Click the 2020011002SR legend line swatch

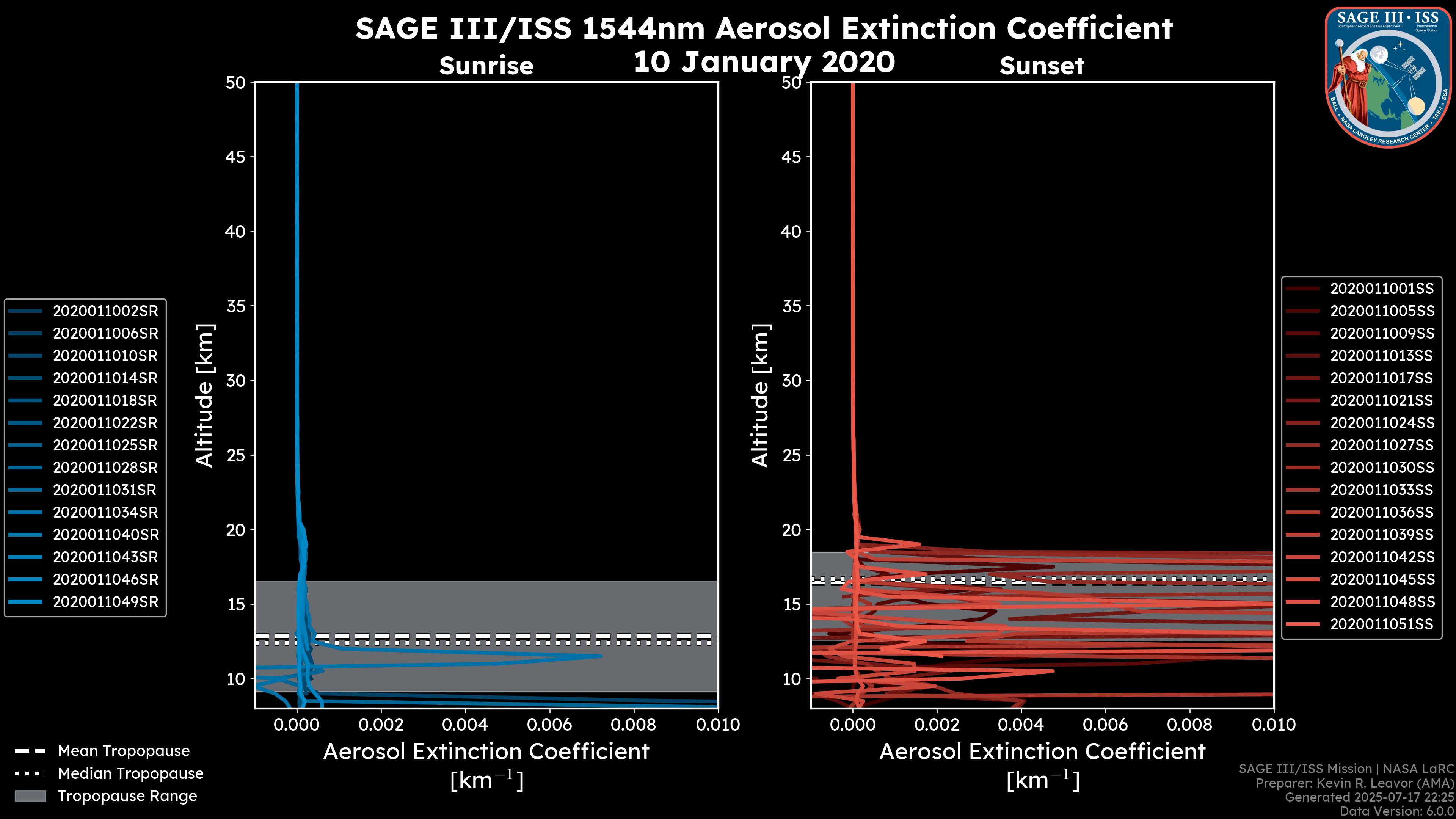(x=25, y=311)
